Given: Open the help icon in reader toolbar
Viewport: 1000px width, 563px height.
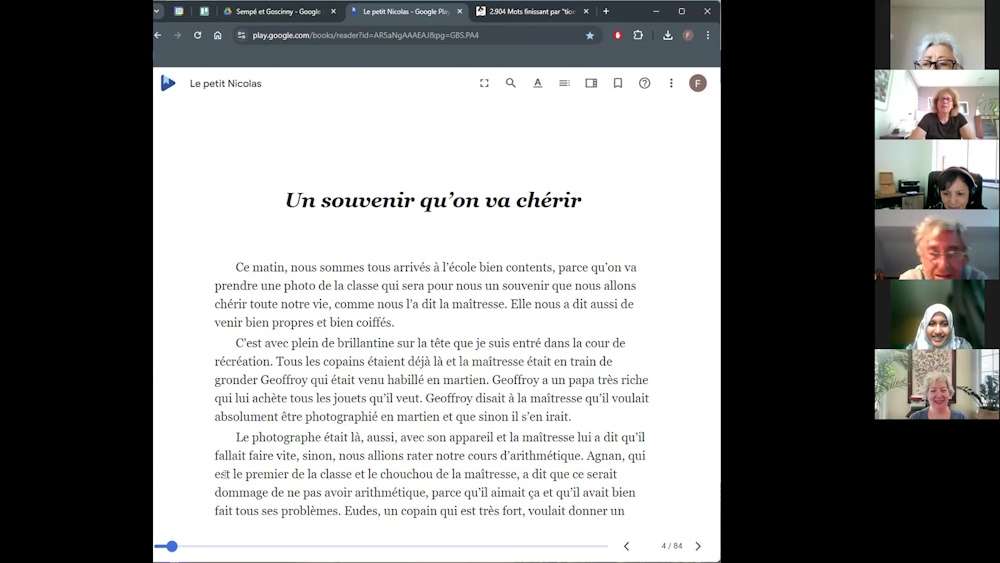Looking at the screenshot, I should [x=645, y=83].
